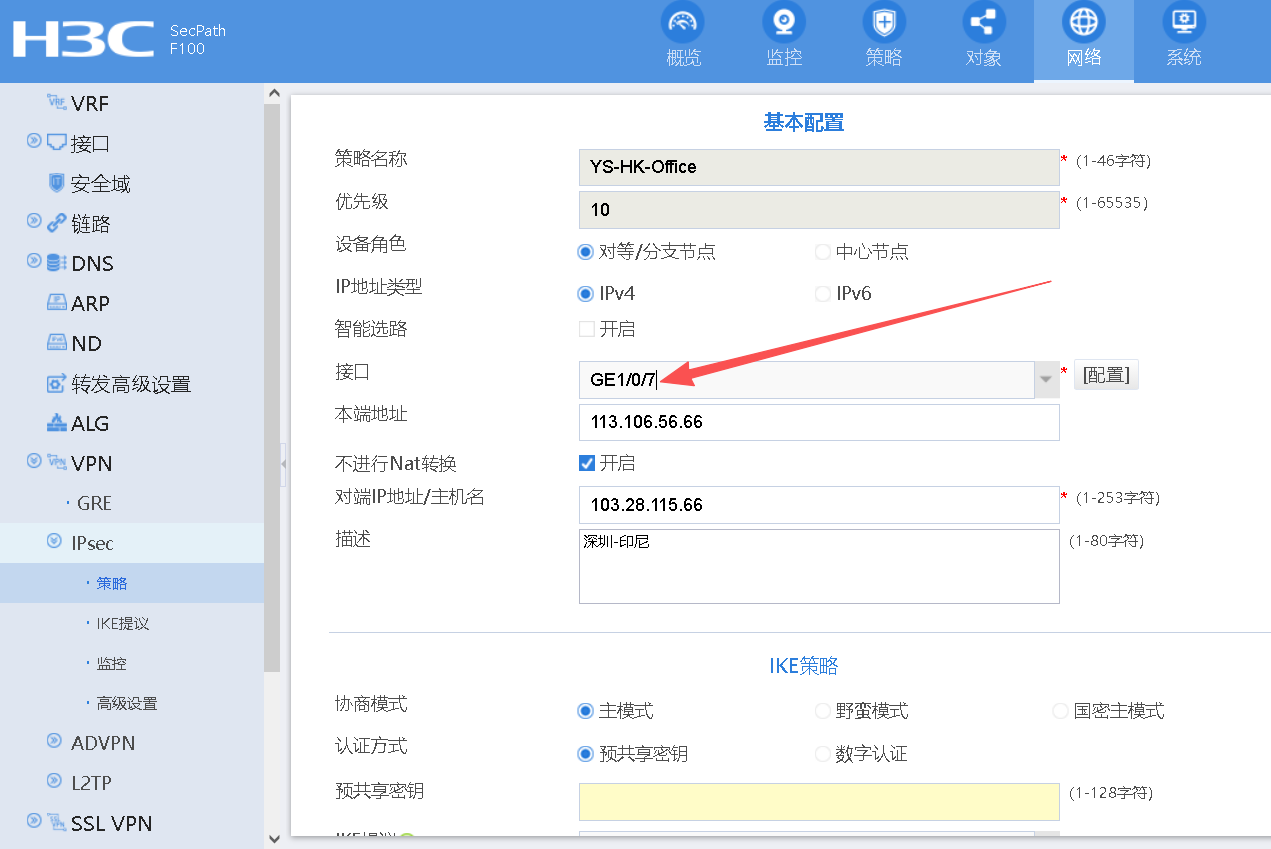The height and width of the screenshot is (849, 1271).
Task: Collapse sidebar with the splitter handle
Action: tap(284, 465)
